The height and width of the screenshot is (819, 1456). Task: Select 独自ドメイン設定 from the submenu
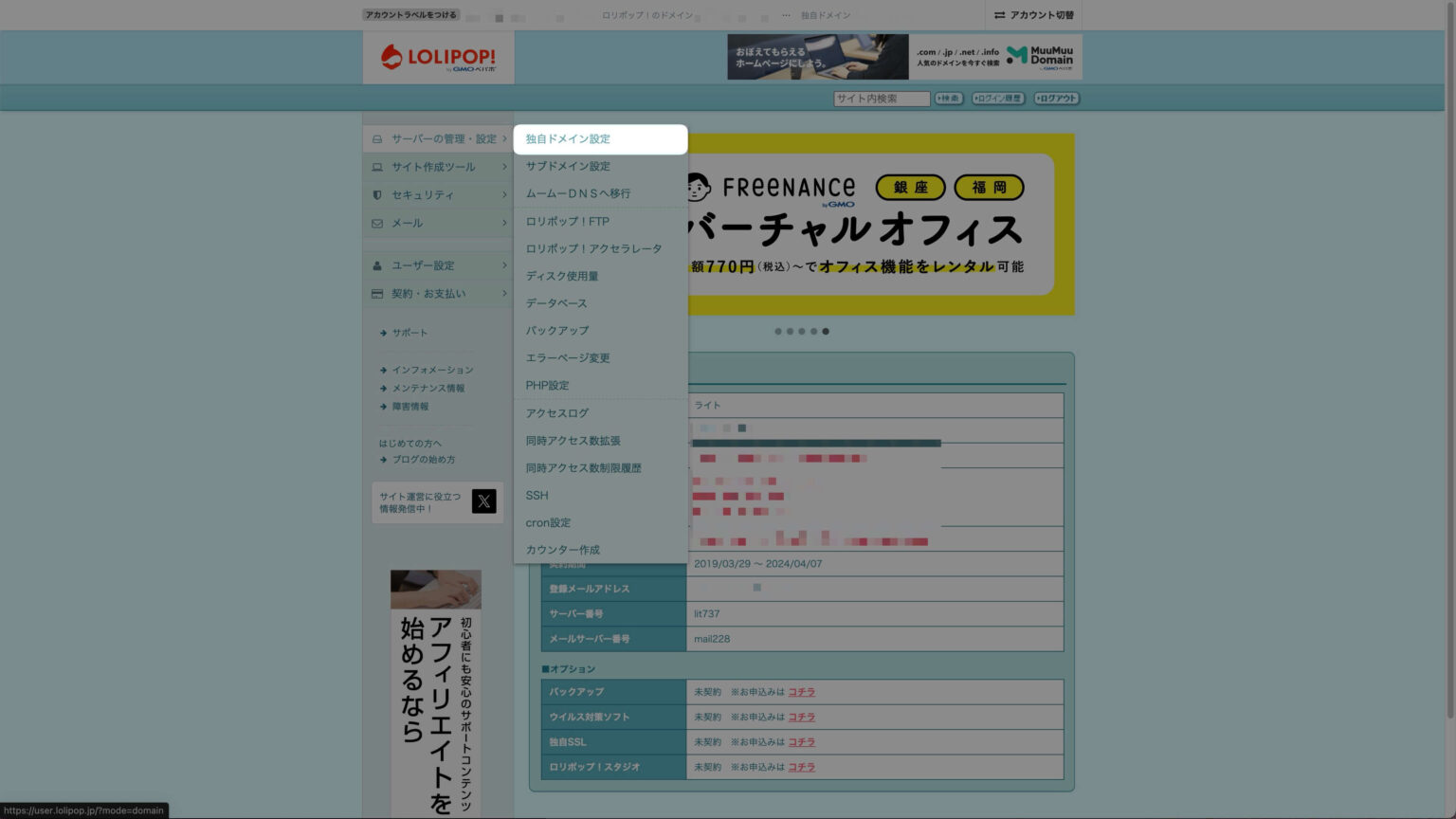point(566,138)
